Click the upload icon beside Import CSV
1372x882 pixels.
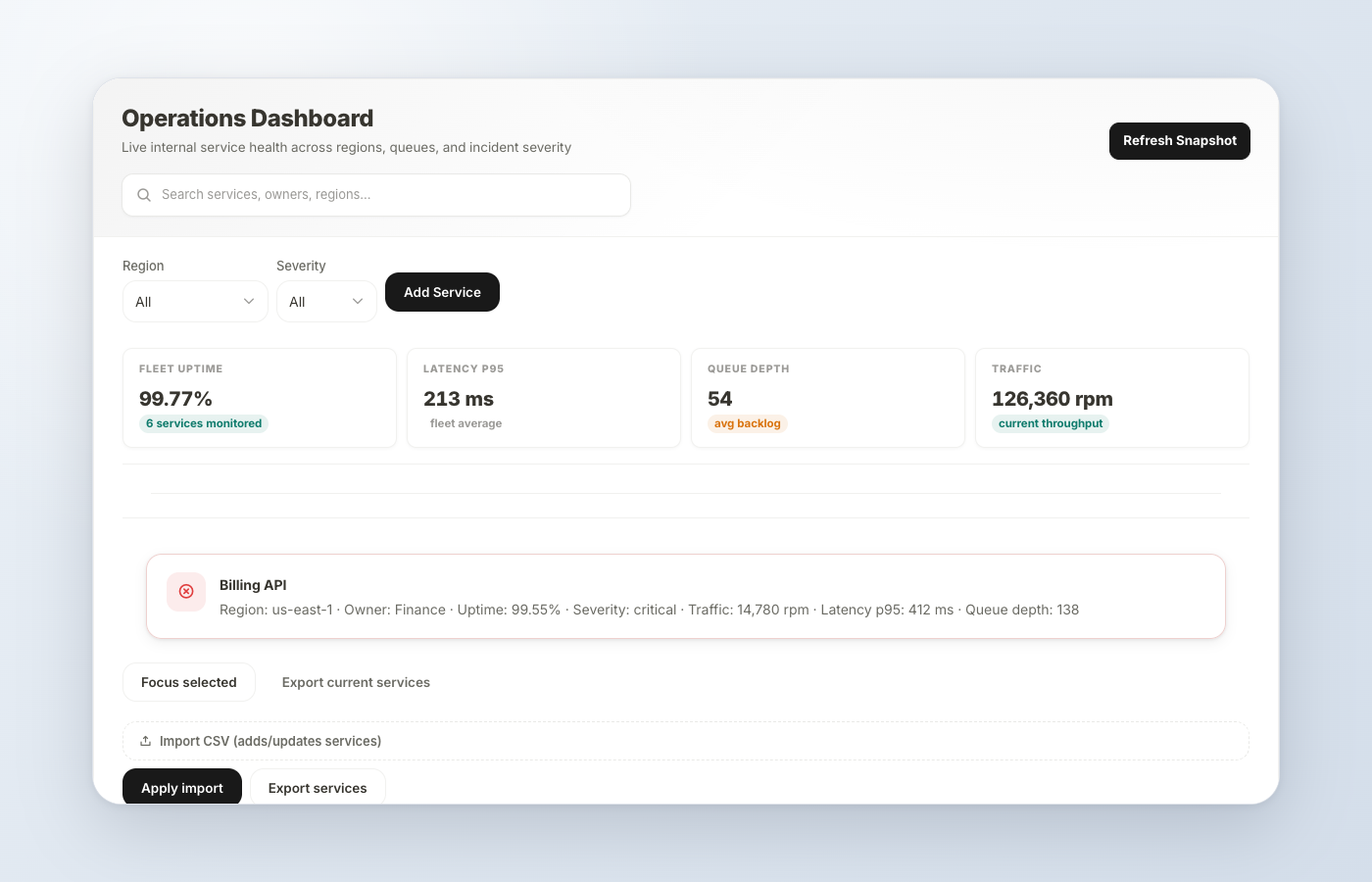pos(145,741)
